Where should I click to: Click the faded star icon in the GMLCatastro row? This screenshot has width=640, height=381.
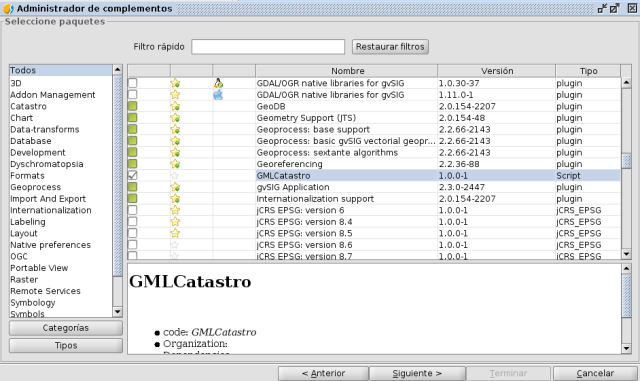pos(175,176)
